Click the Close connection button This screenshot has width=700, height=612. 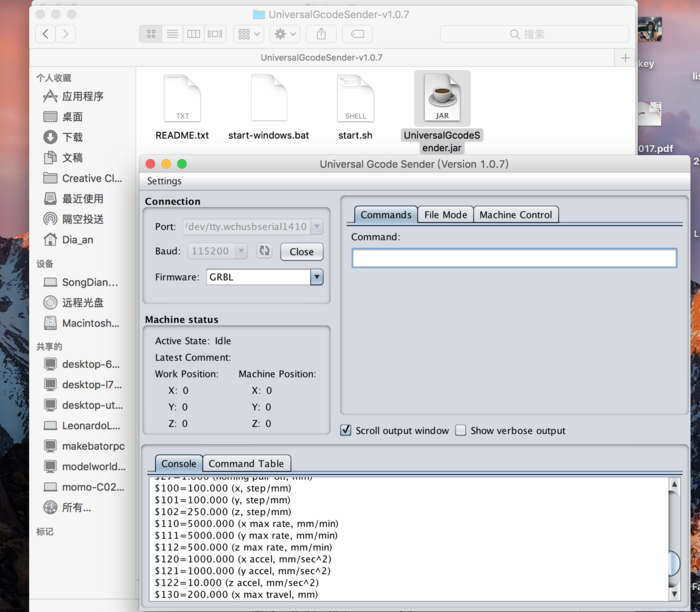click(302, 252)
